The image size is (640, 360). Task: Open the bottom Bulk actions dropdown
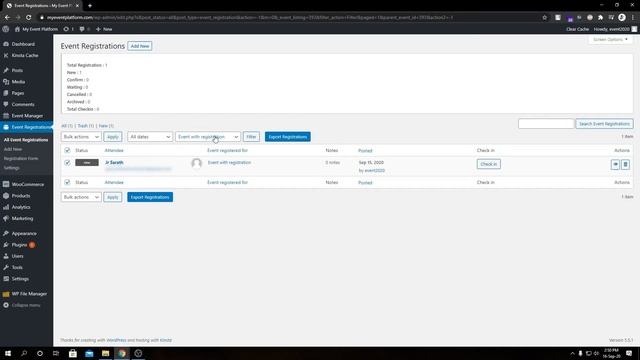(81, 197)
